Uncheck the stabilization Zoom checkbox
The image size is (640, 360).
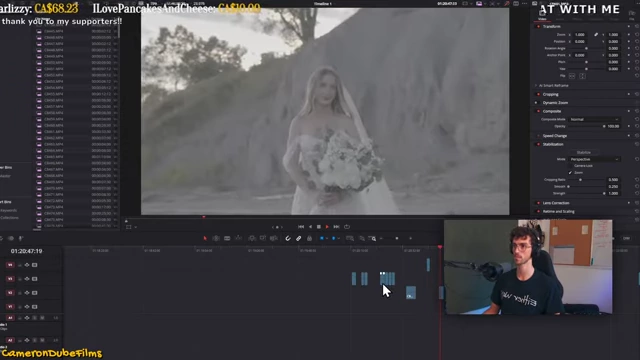point(571,173)
